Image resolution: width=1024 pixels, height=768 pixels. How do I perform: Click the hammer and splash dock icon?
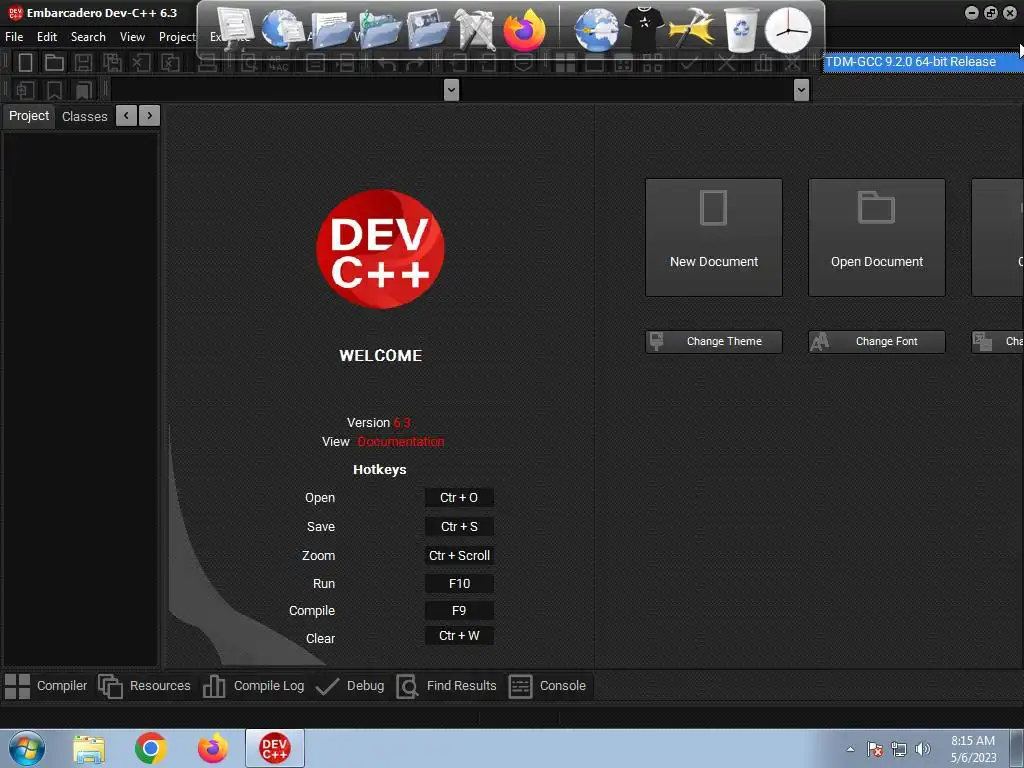692,29
